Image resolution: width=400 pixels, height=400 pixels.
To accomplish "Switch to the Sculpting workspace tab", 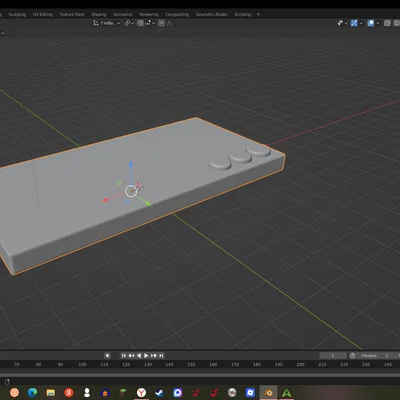I will pyautogui.click(x=17, y=14).
